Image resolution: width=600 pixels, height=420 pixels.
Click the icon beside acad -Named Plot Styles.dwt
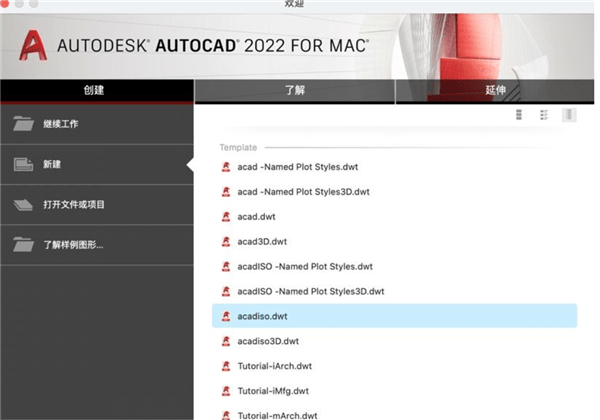tap(226, 167)
